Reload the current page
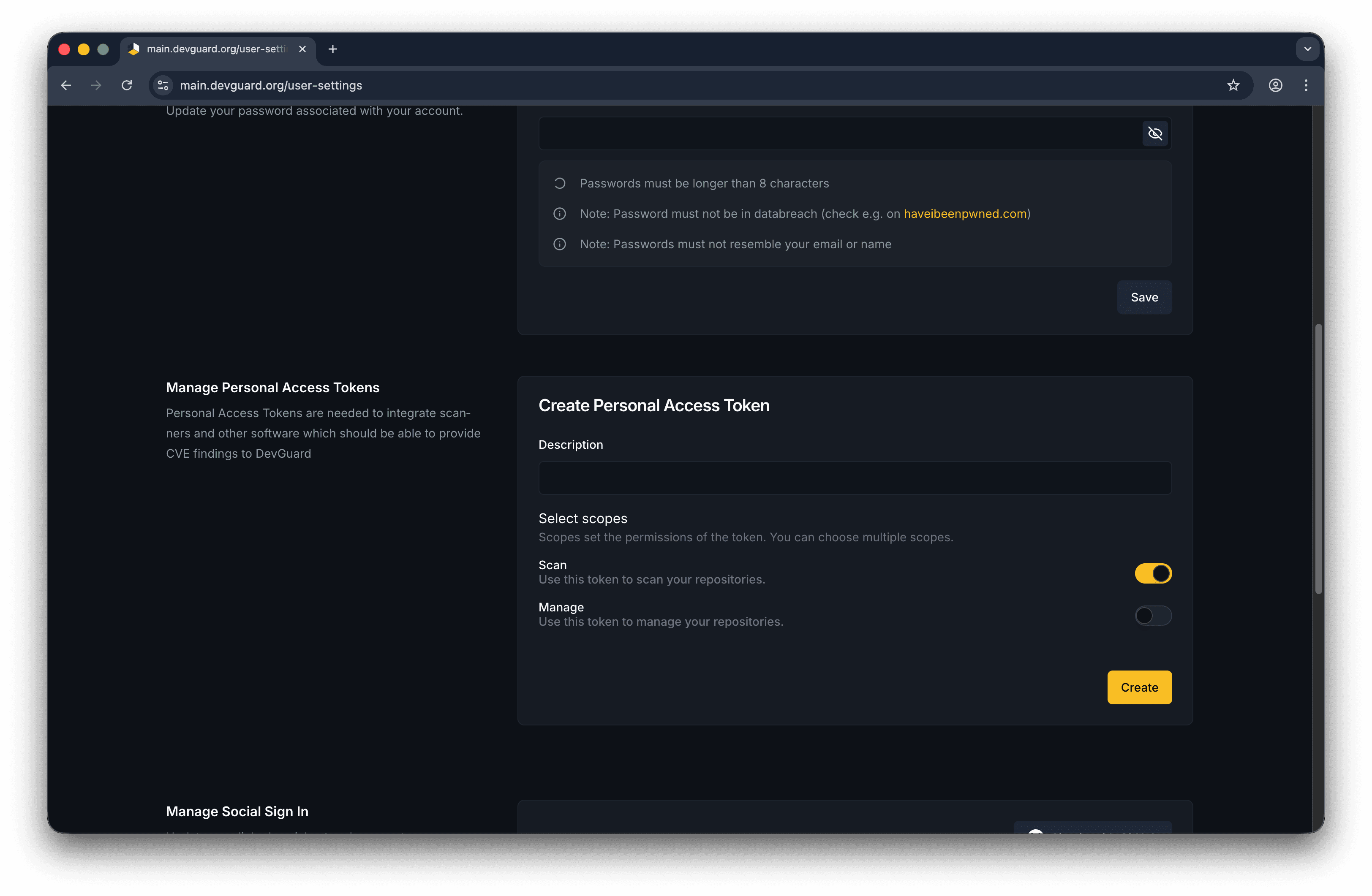1372x896 pixels. pyautogui.click(x=127, y=85)
